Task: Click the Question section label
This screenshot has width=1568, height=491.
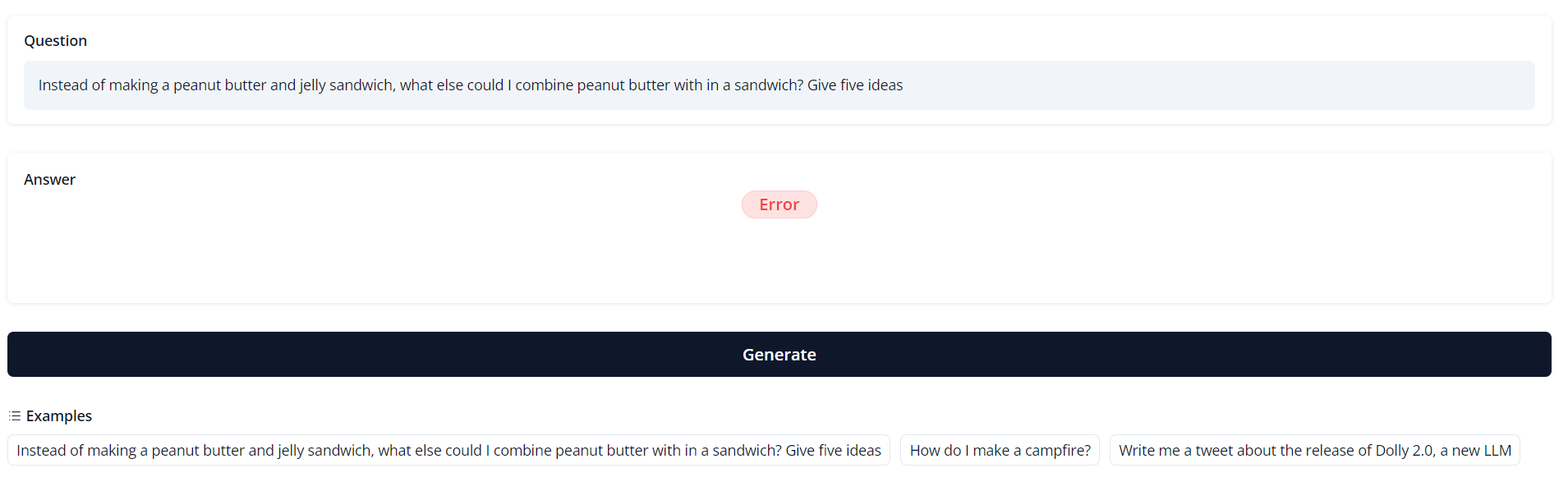Action: coord(55,41)
